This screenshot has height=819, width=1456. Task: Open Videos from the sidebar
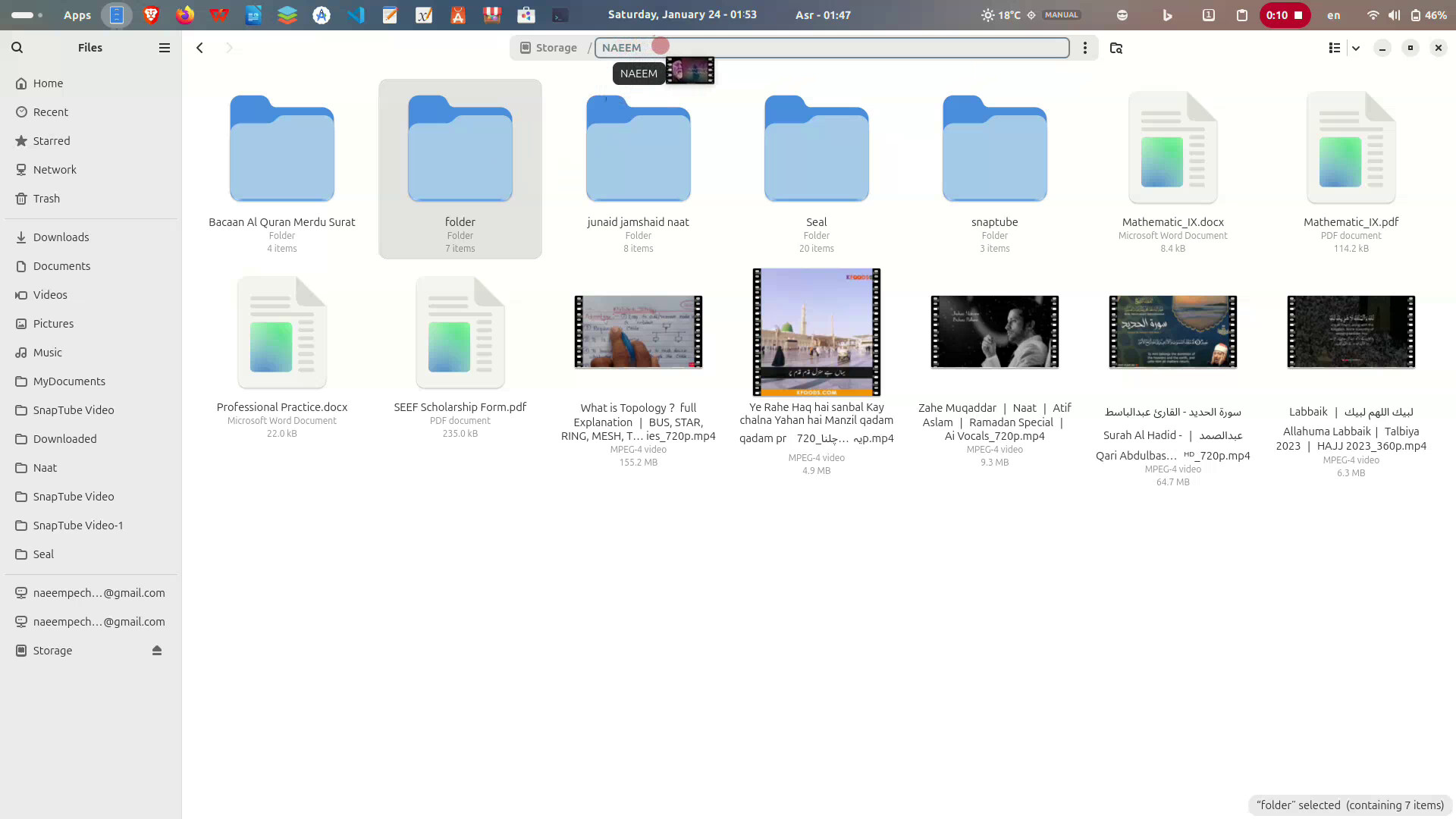(50, 294)
